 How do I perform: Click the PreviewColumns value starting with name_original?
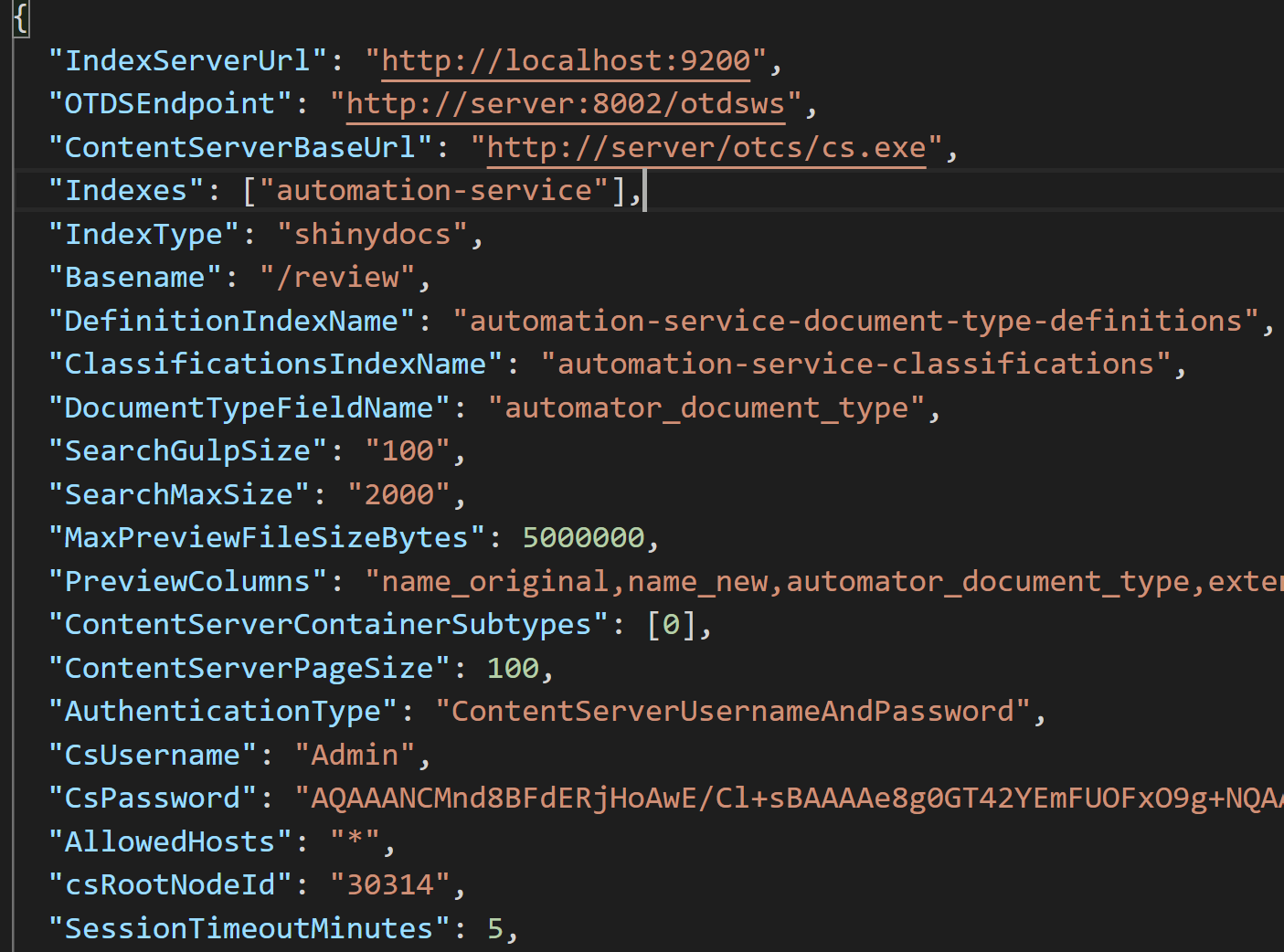coord(822,582)
